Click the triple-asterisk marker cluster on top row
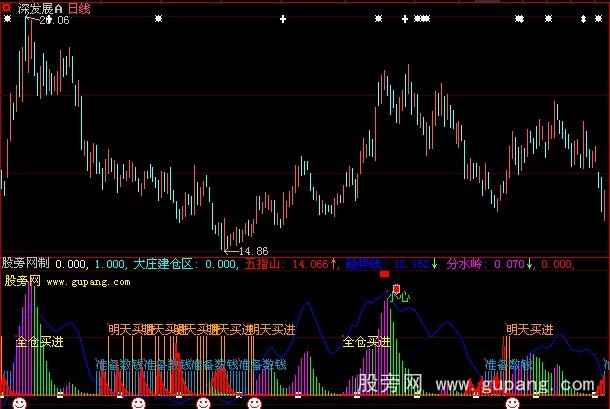Screen dimensions: 610x409 422,19
